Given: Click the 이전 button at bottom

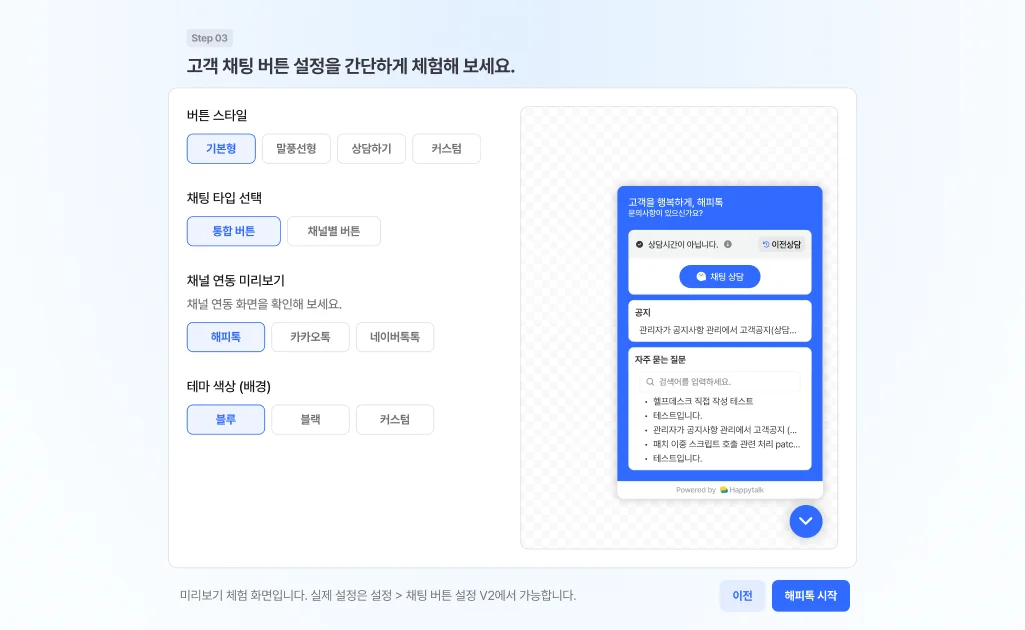Looking at the screenshot, I should coord(742,595).
